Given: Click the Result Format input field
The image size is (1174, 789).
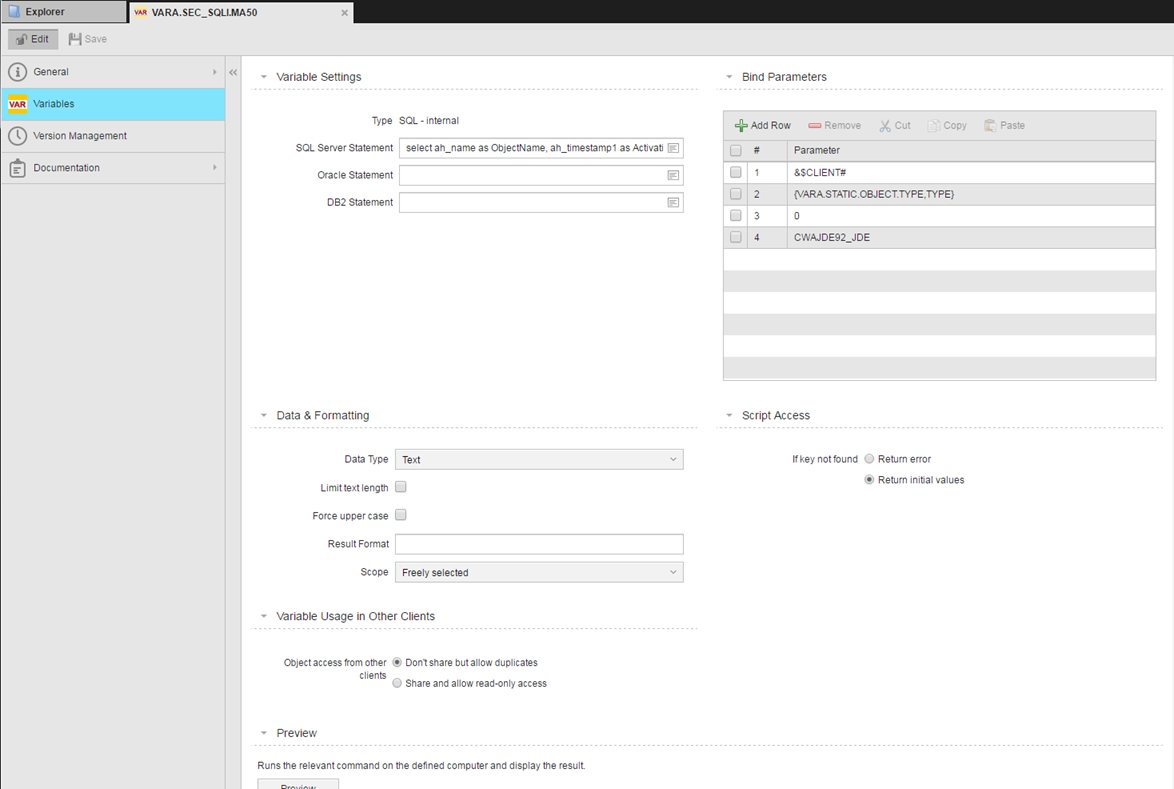Looking at the screenshot, I should tap(539, 544).
